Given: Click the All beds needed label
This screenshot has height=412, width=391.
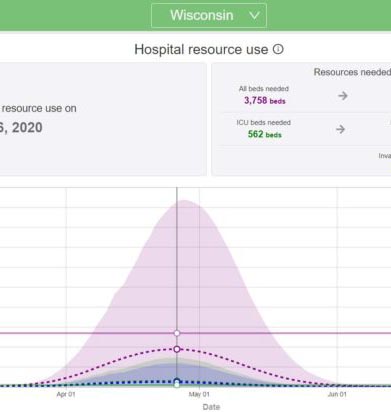Looking at the screenshot, I should point(264,89).
